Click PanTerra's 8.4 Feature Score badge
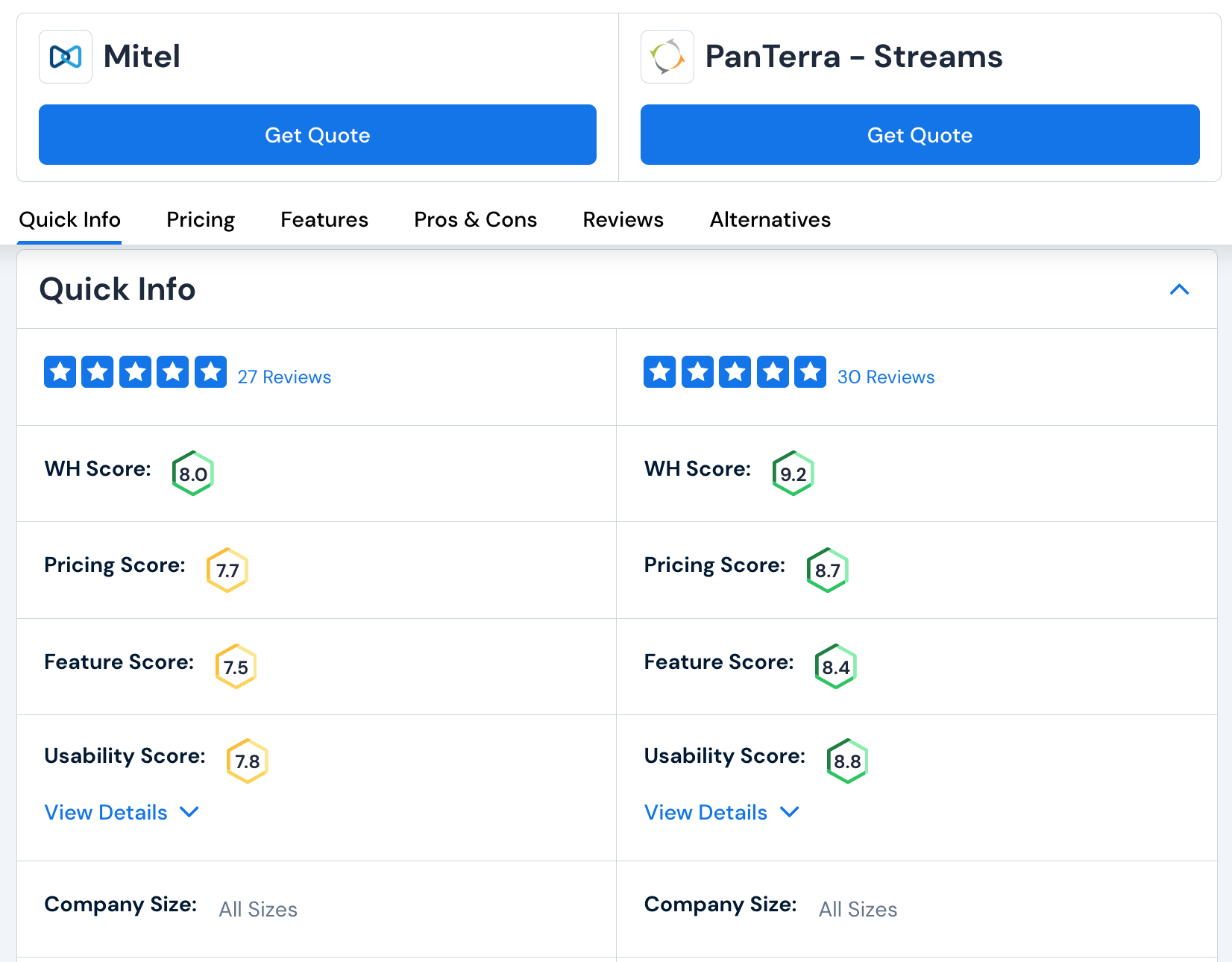This screenshot has width=1232, height=962. [x=836, y=667]
